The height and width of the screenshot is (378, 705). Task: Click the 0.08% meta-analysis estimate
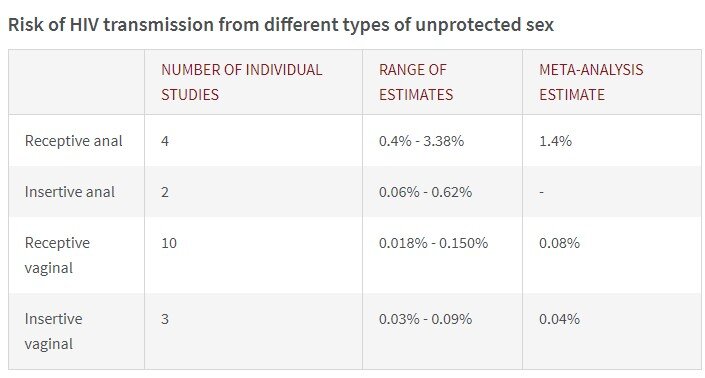click(559, 243)
